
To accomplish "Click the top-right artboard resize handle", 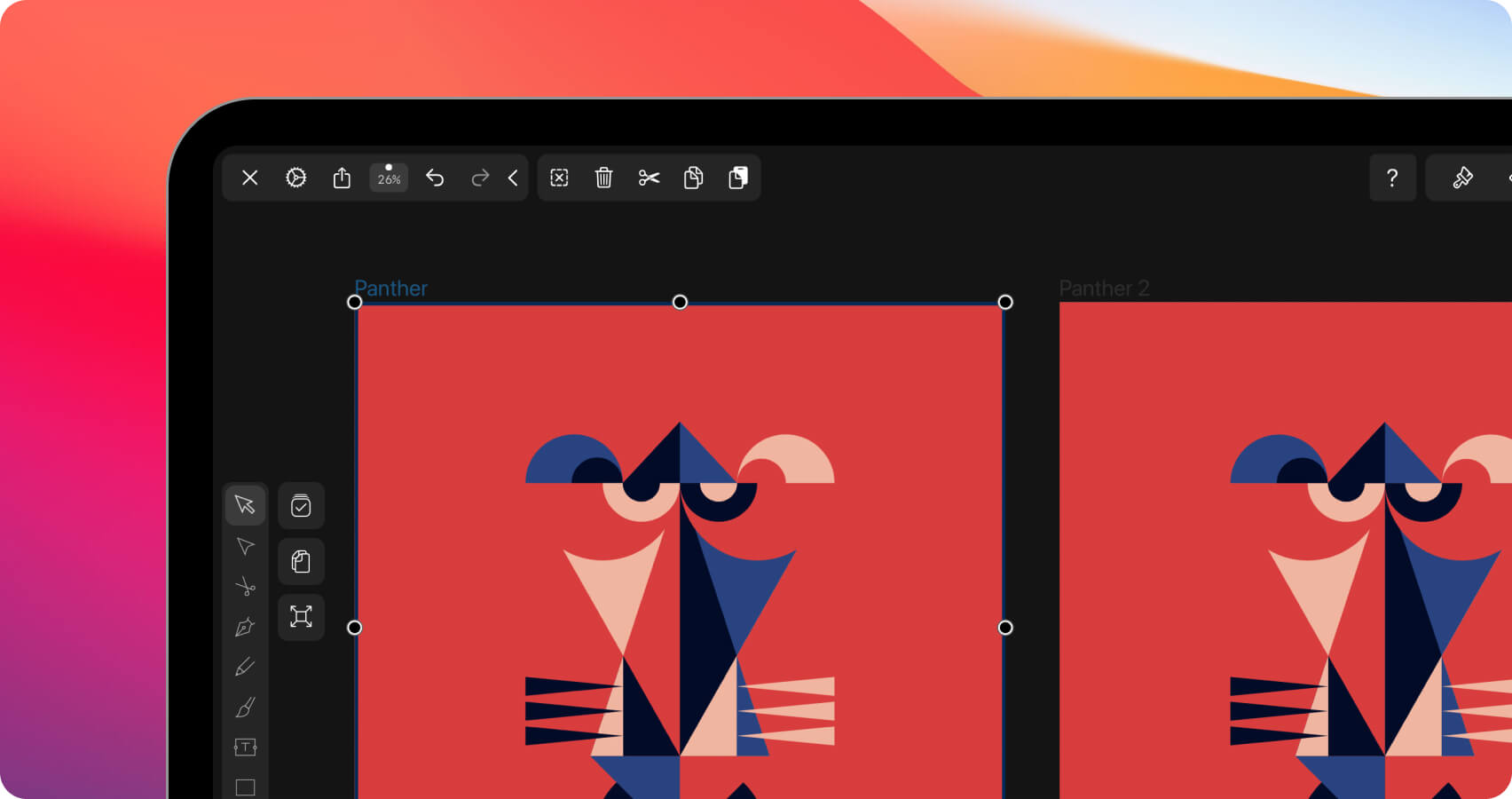I will [1005, 302].
